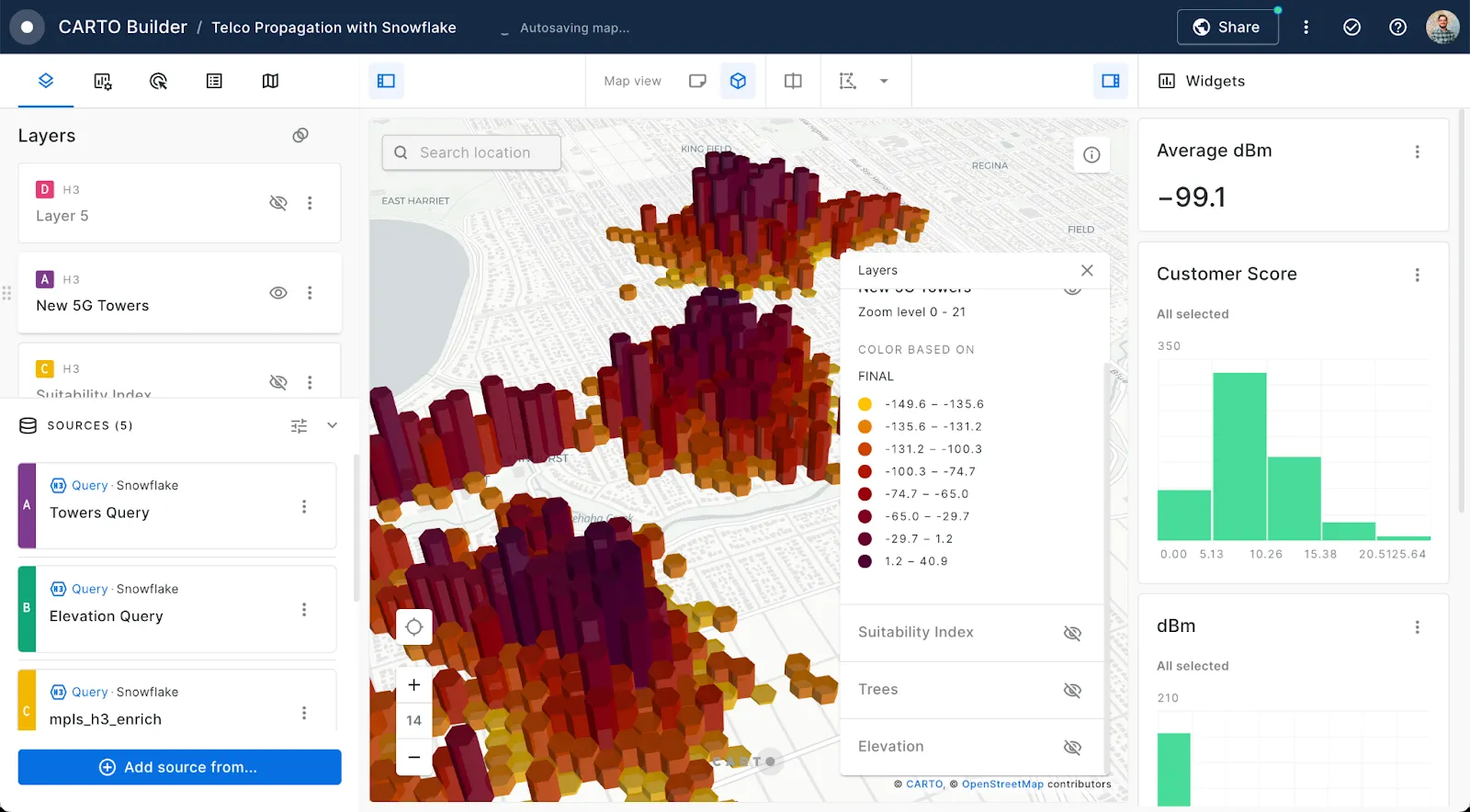Collapse the Sources panel chevron
The width and height of the screenshot is (1470, 812).
pos(333,425)
